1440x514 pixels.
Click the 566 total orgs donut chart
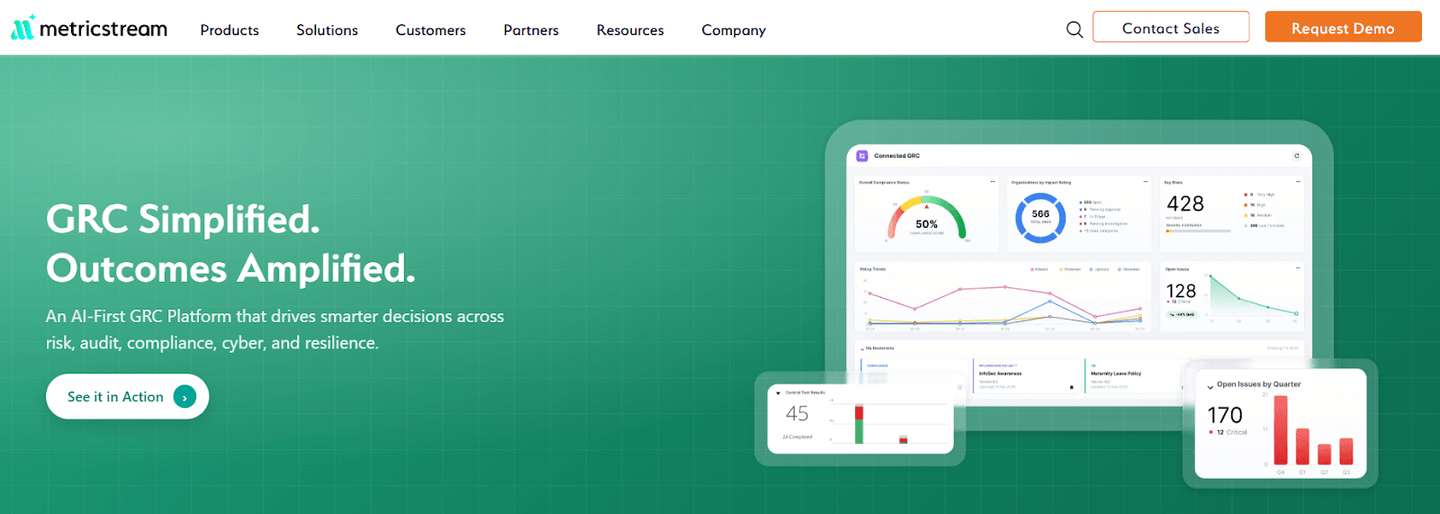pos(1041,217)
